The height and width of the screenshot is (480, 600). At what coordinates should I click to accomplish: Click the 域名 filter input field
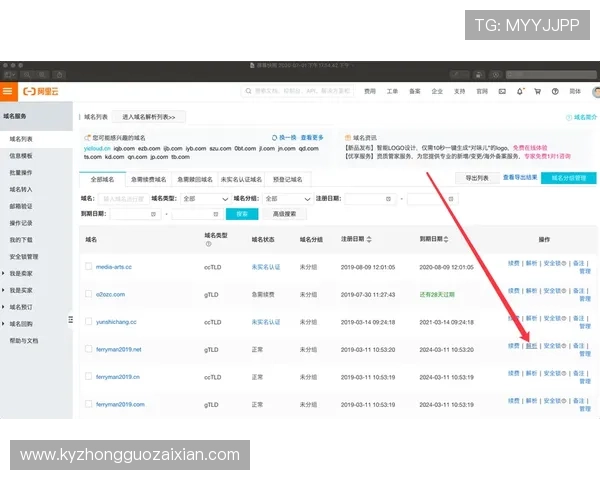(124, 199)
